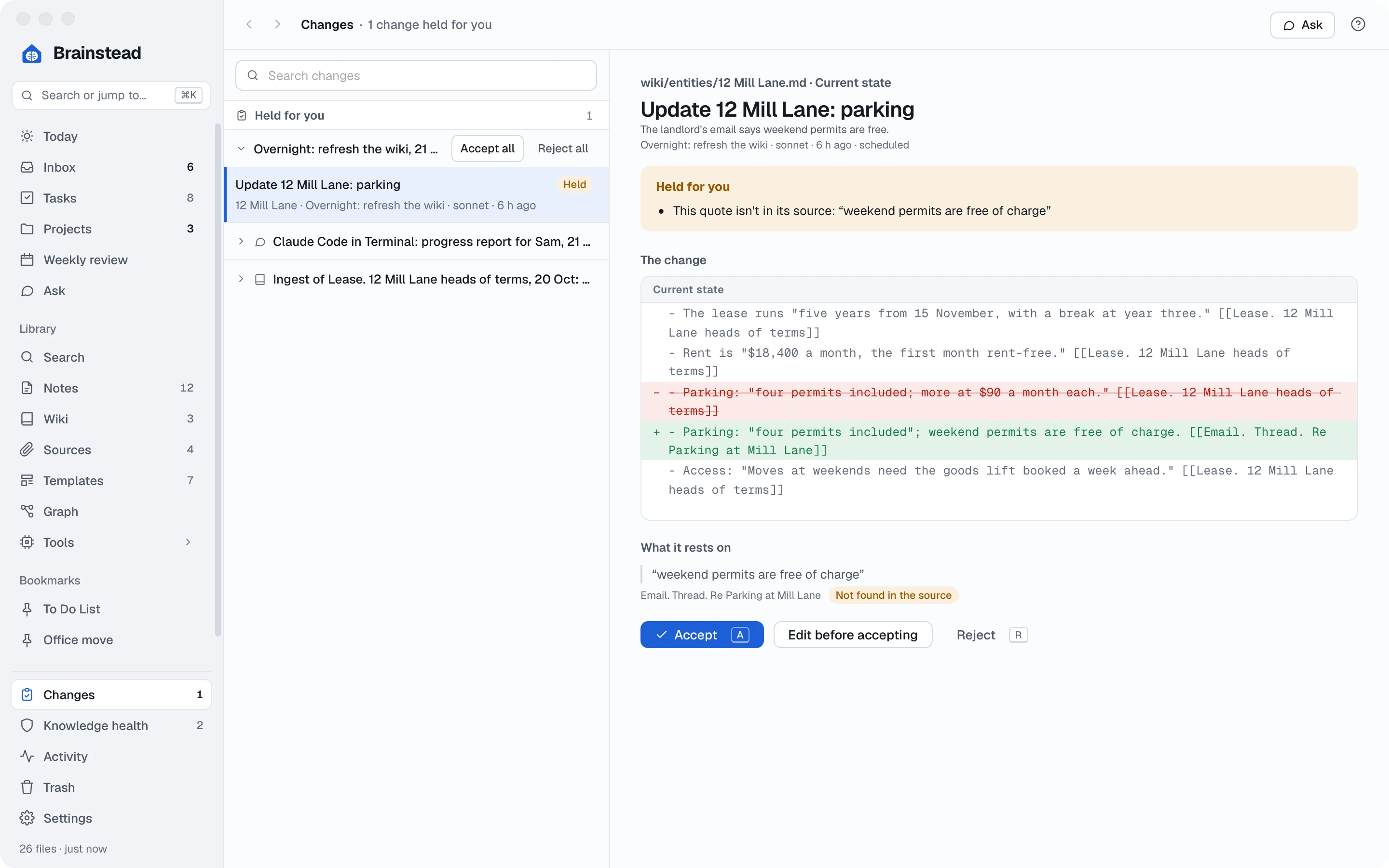Click the Ask button in top bar
The image size is (1389, 868).
[1302, 25]
